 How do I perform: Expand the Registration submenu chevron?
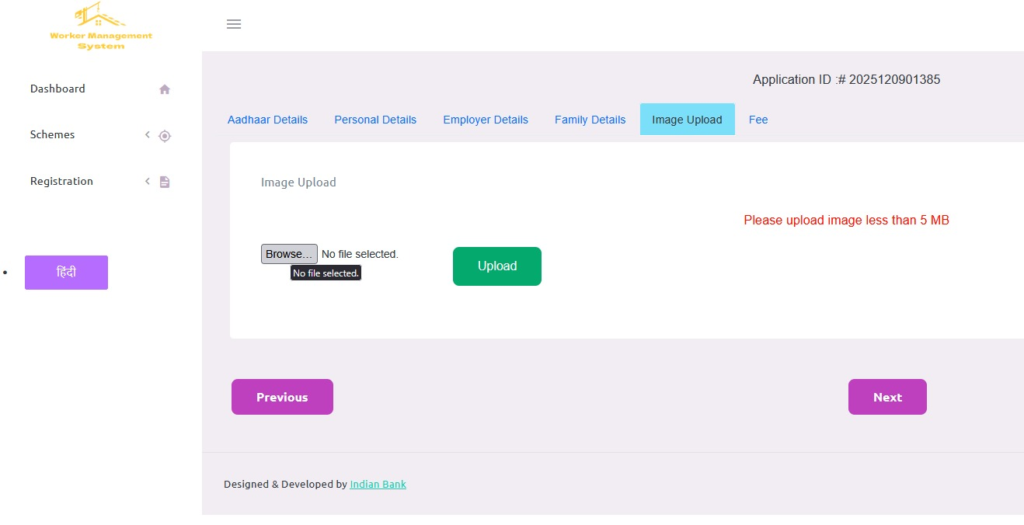pos(147,181)
